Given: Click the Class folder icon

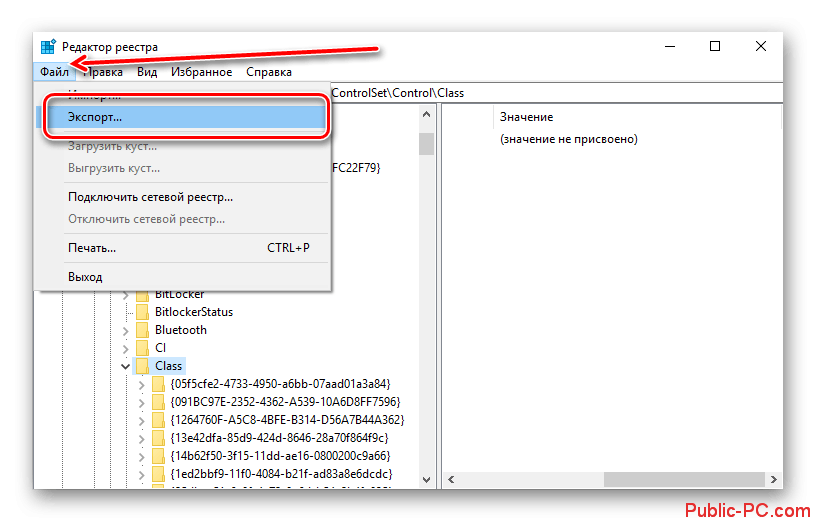Looking at the screenshot, I should (142, 366).
